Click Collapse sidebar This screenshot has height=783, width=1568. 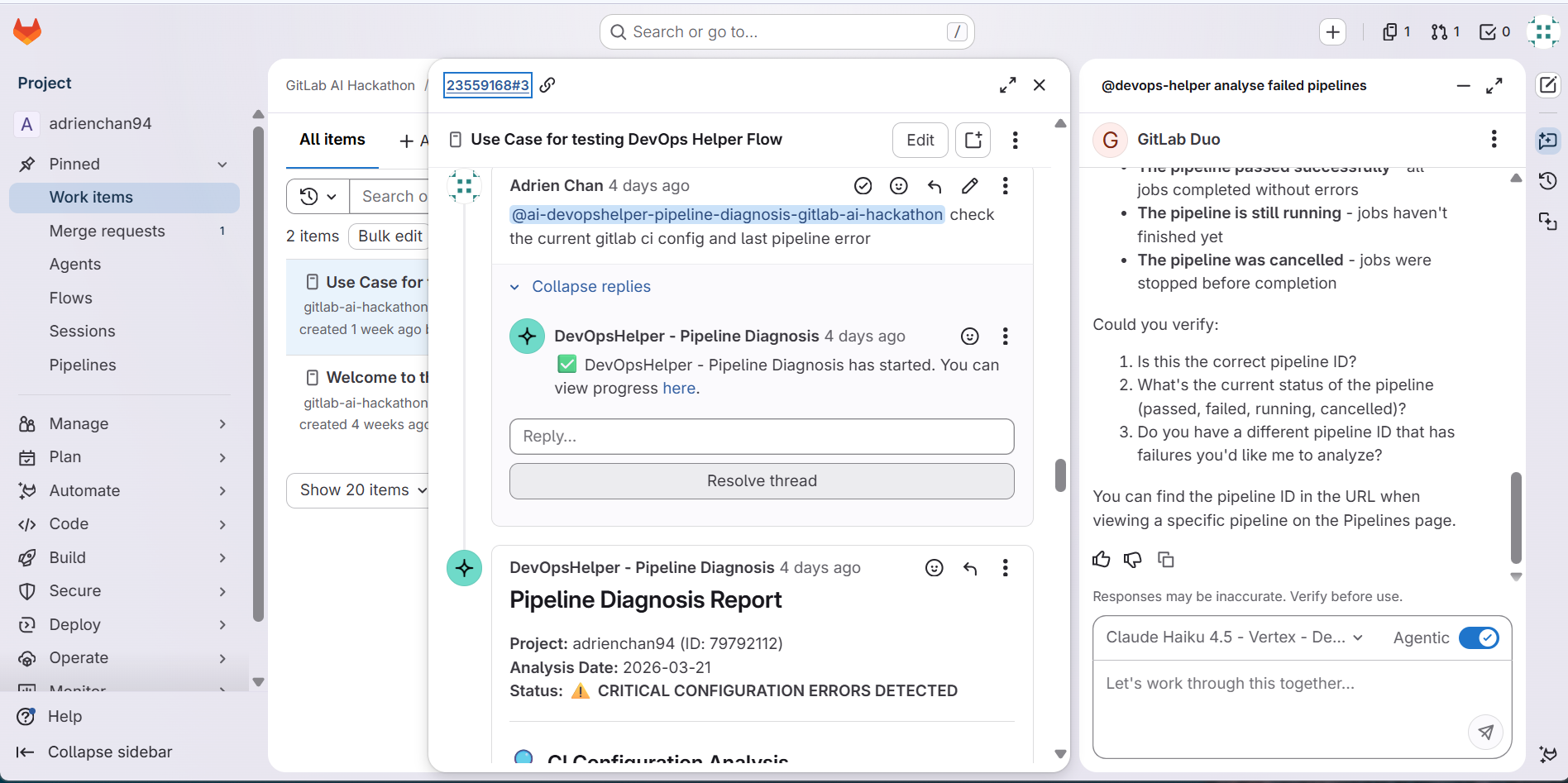[x=94, y=752]
